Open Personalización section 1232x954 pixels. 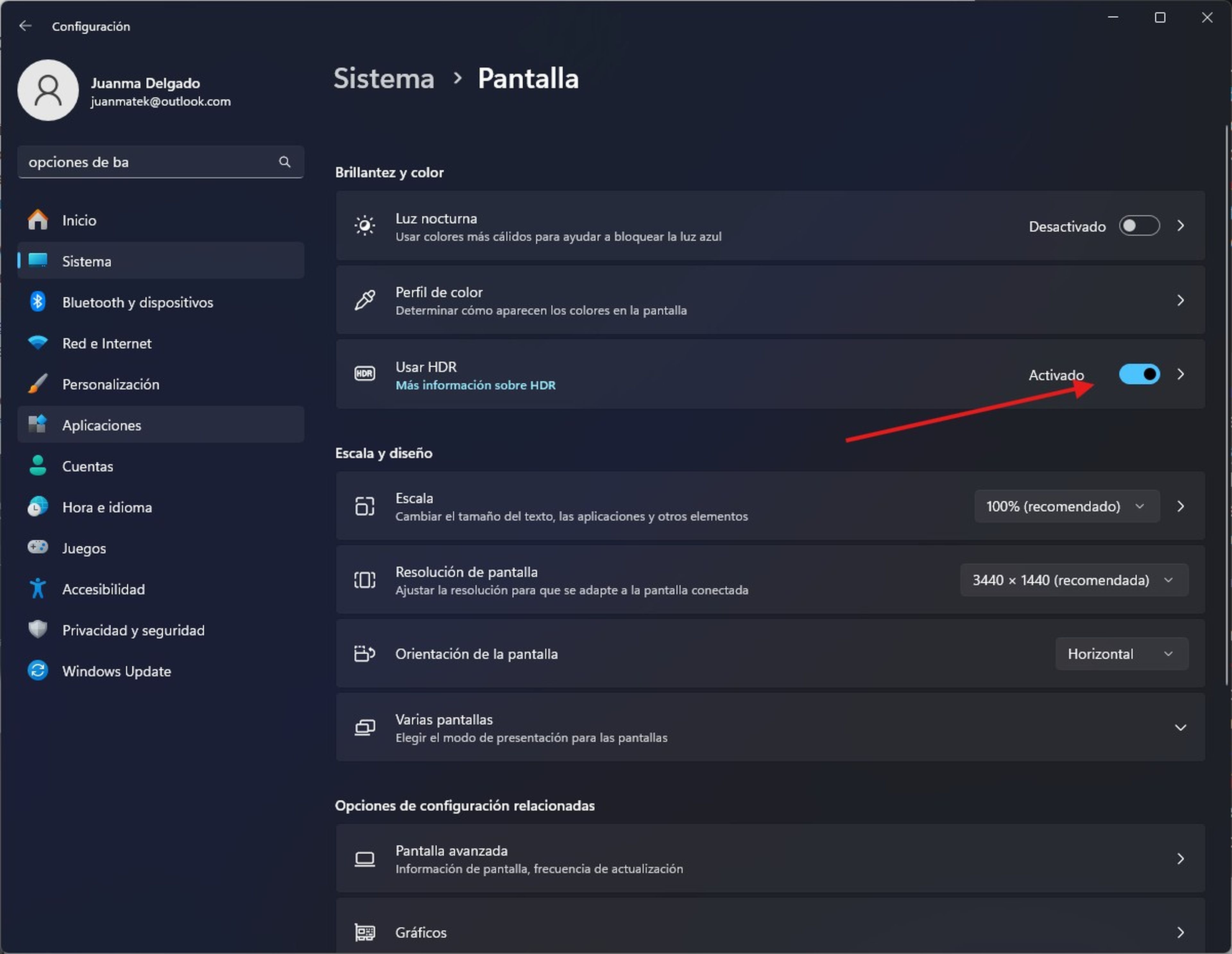(161, 384)
